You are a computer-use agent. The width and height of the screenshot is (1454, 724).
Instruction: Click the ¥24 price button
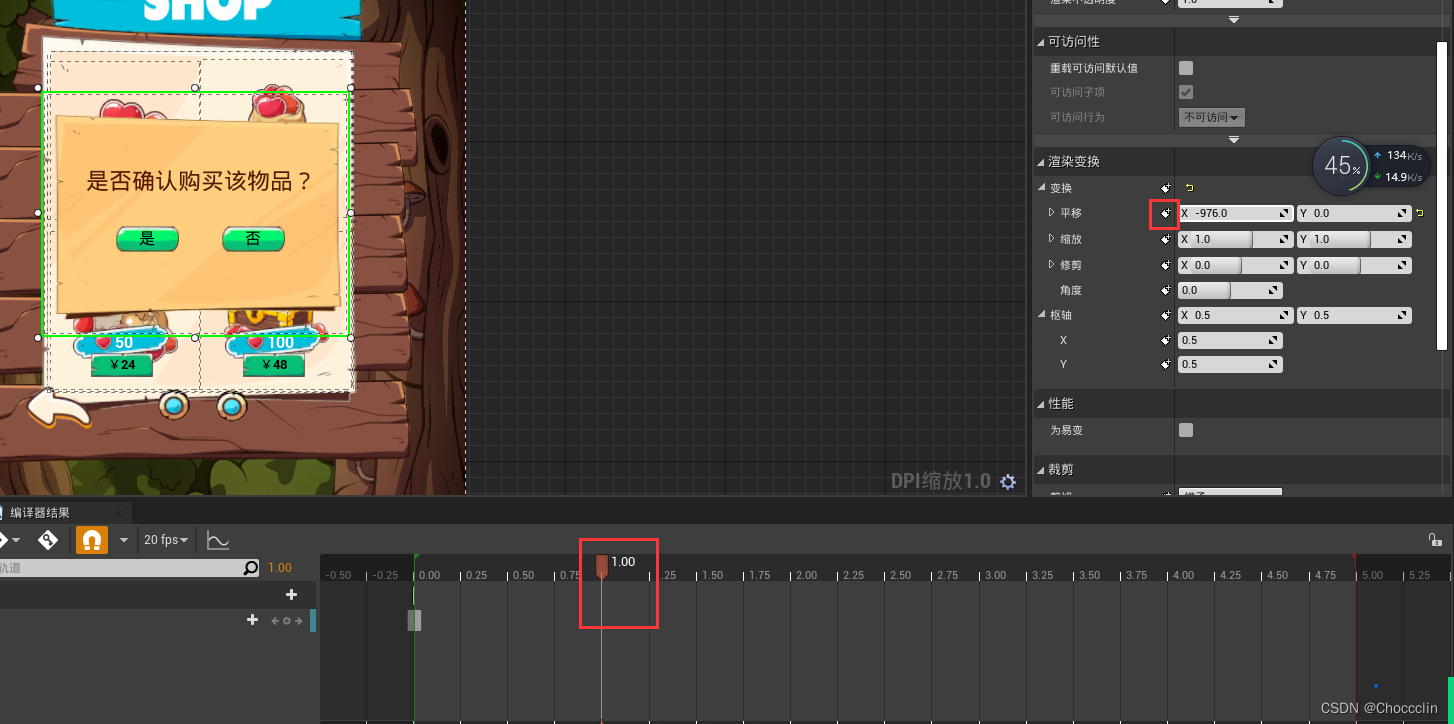121,365
